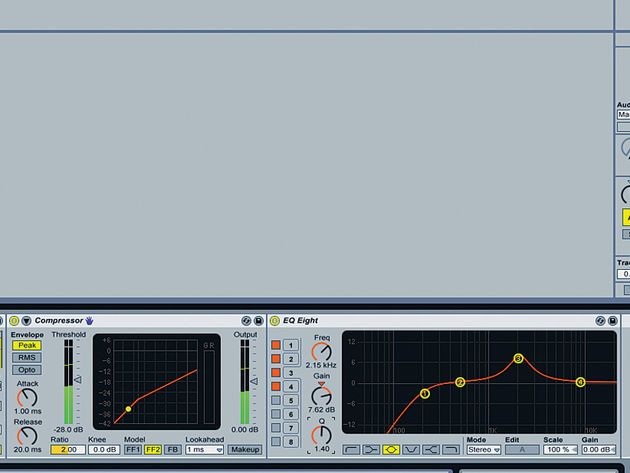Image resolution: width=630 pixels, height=473 pixels.
Task: Open the EQ Mode Stereo dropdown
Action: (484, 450)
